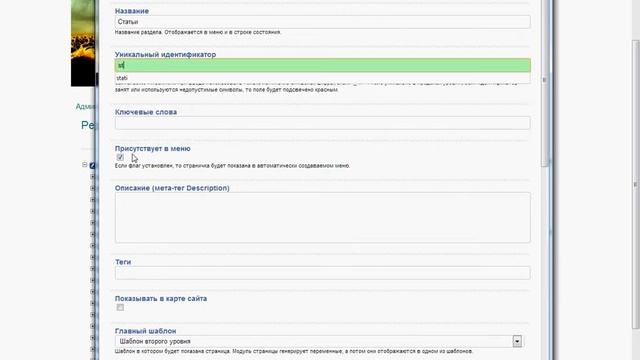The width and height of the screenshot is (640, 360).
Task: Pick the stati autocomplete suggestion
Action: pyautogui.click(x=322, y=78)
